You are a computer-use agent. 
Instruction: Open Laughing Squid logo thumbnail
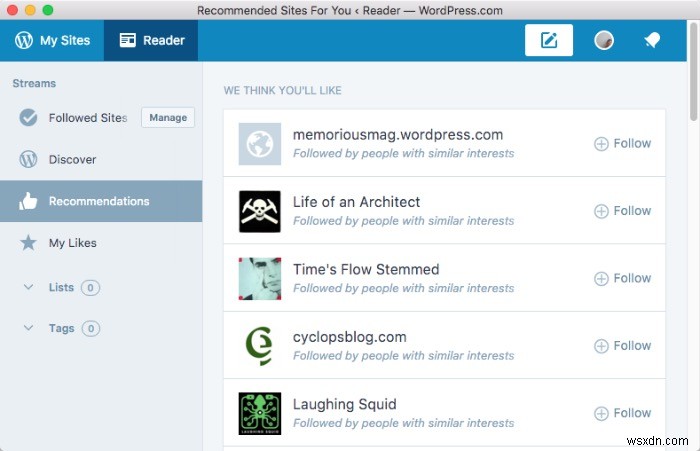(260, 413)
